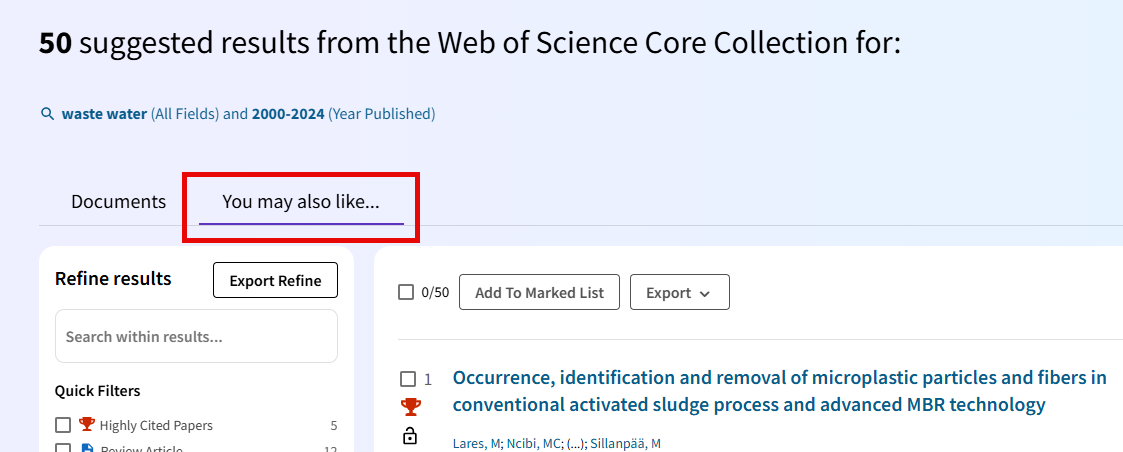Screen dimensions: 1123x452
Task: Select the "You may also like..." tab
Action: (x=301, y=201)
